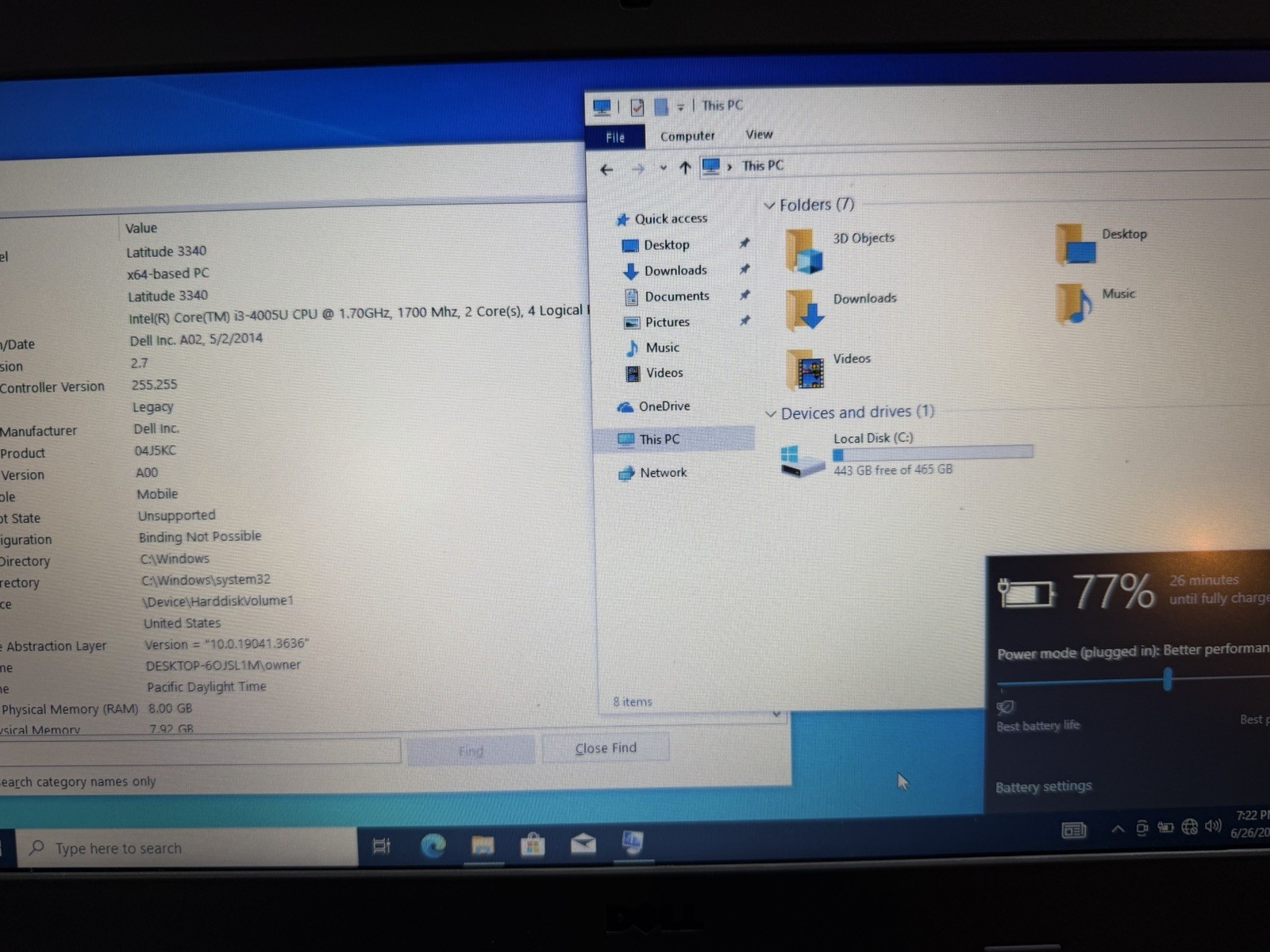Open the network globe tray icon
The height and width of the screenshot is (952, 1270).
point(1189,827)
